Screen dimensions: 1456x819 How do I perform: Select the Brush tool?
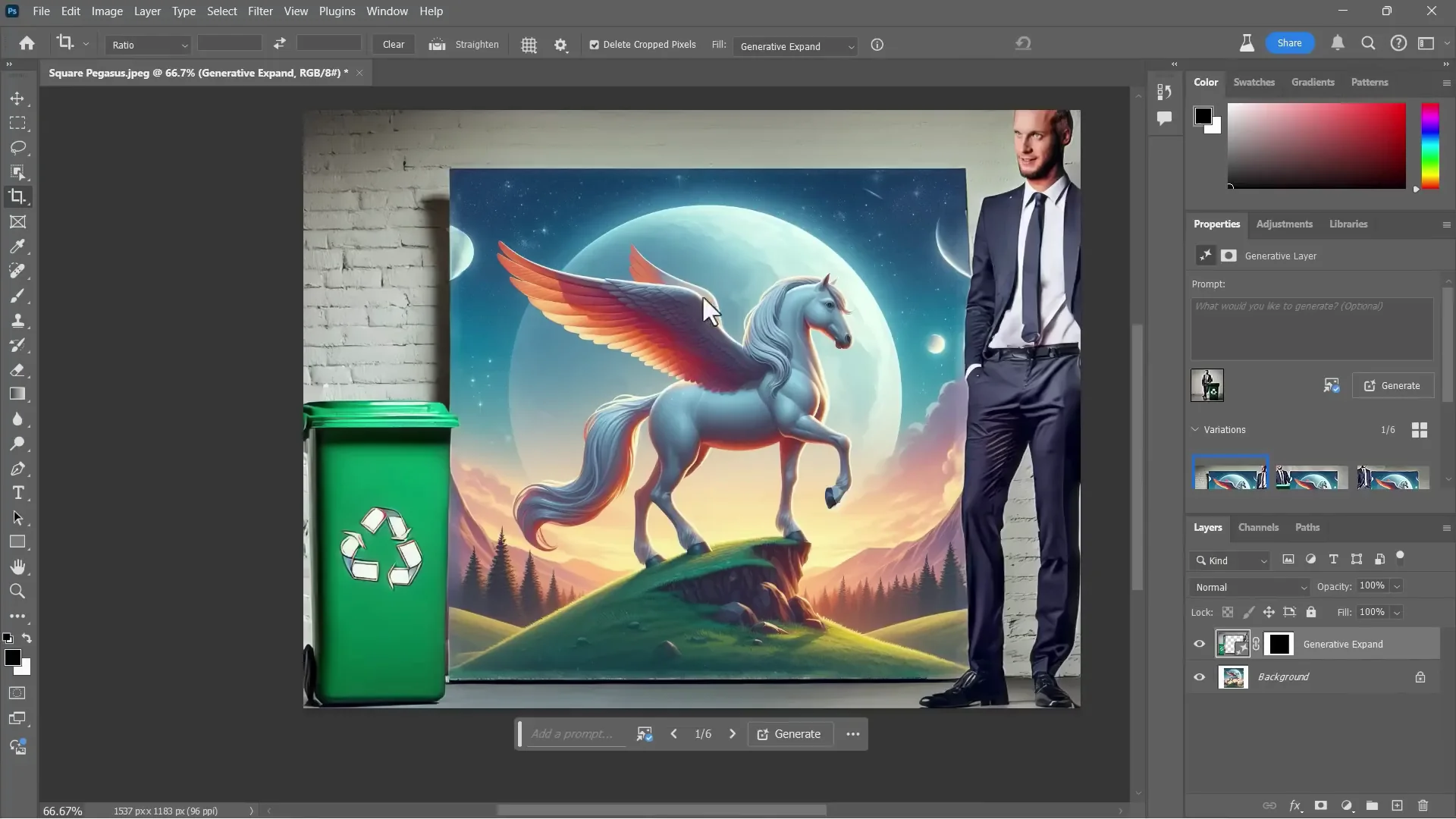18,296
